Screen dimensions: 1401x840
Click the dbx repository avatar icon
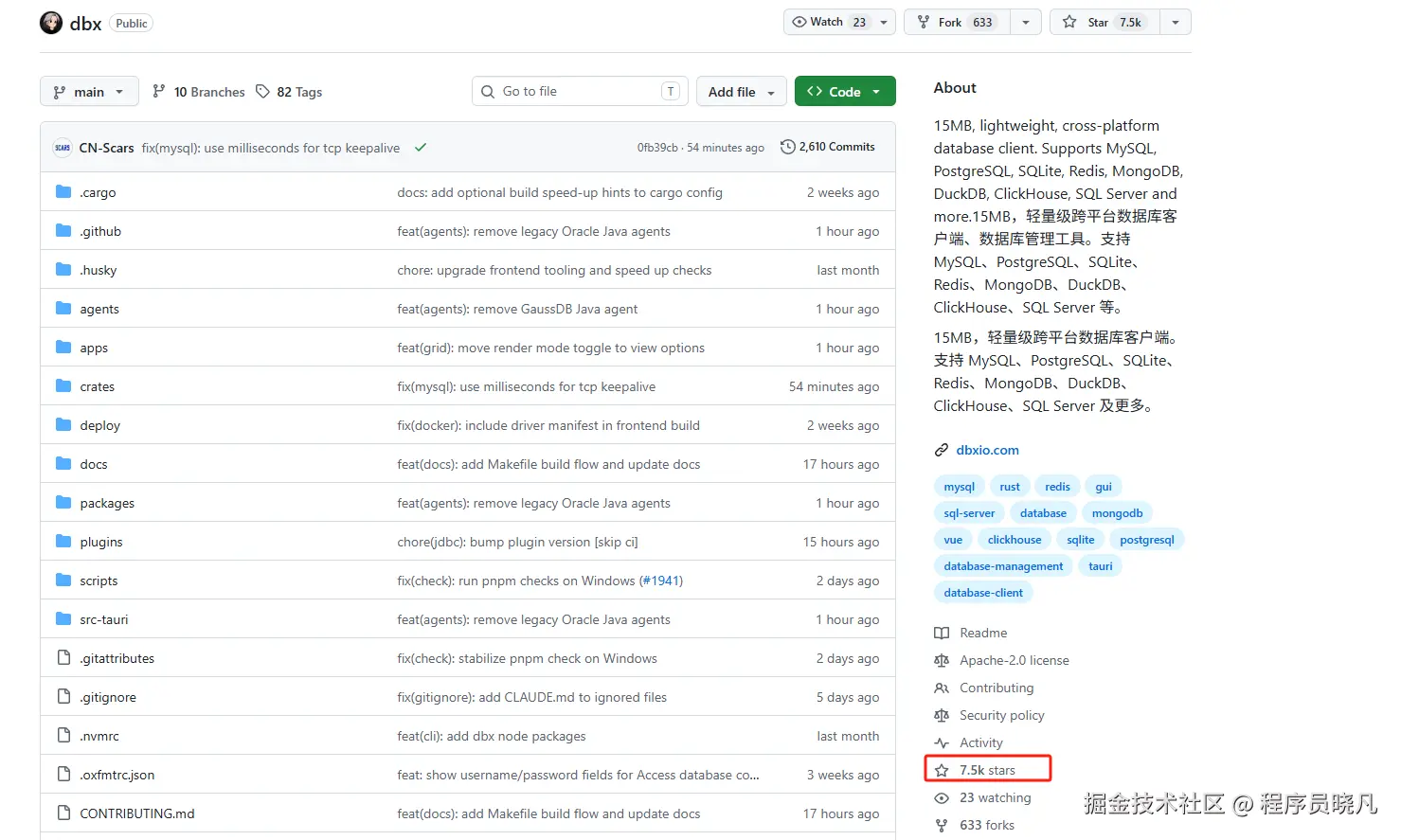[x=51, y=23]
